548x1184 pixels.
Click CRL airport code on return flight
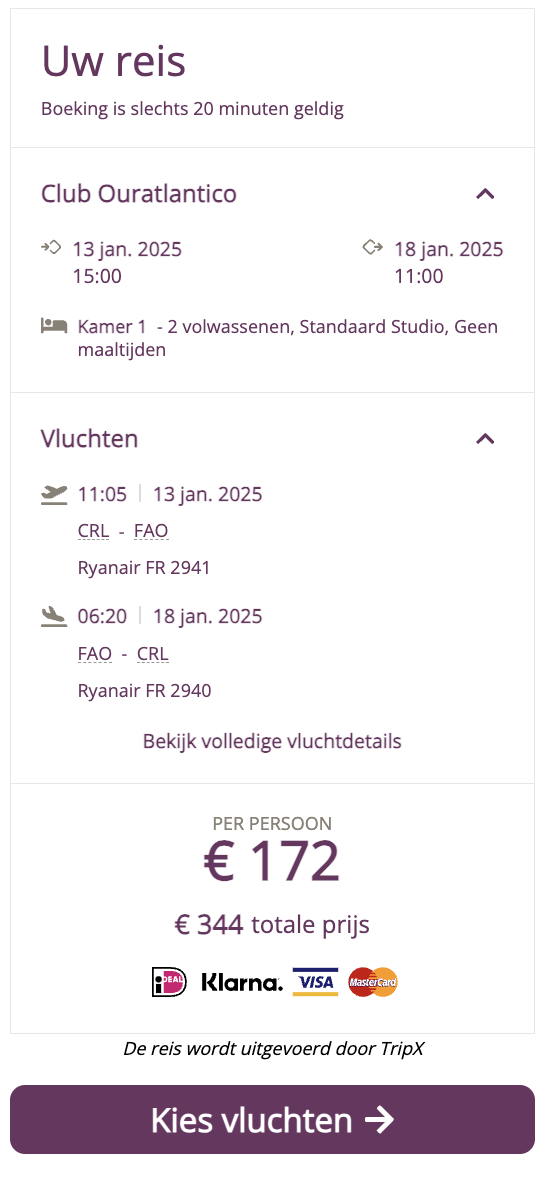point(153,653)
